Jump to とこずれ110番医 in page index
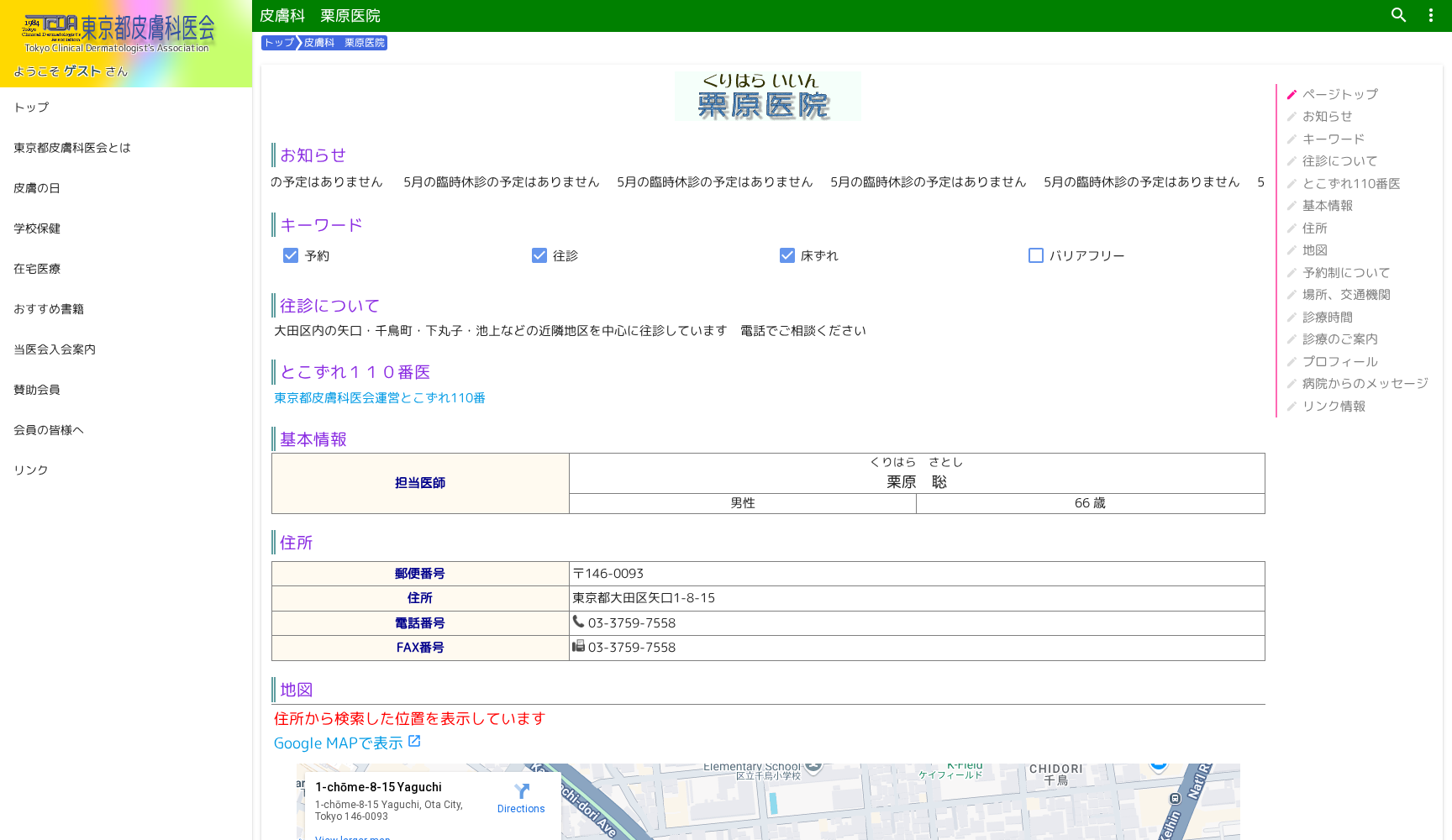Screen dimensions: 1452x840 [1351, 183]
